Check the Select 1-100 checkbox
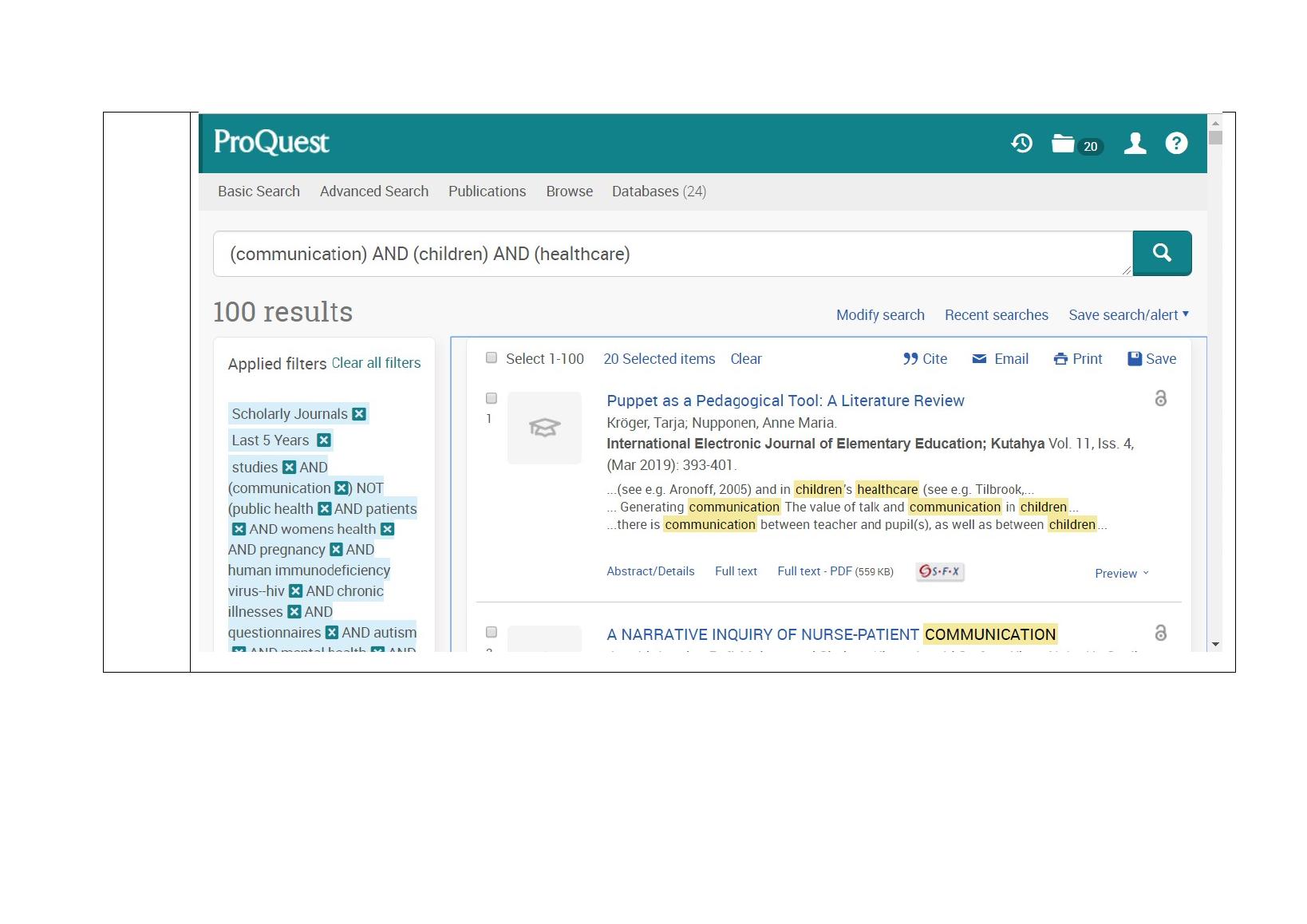 (x=492, y=358)
